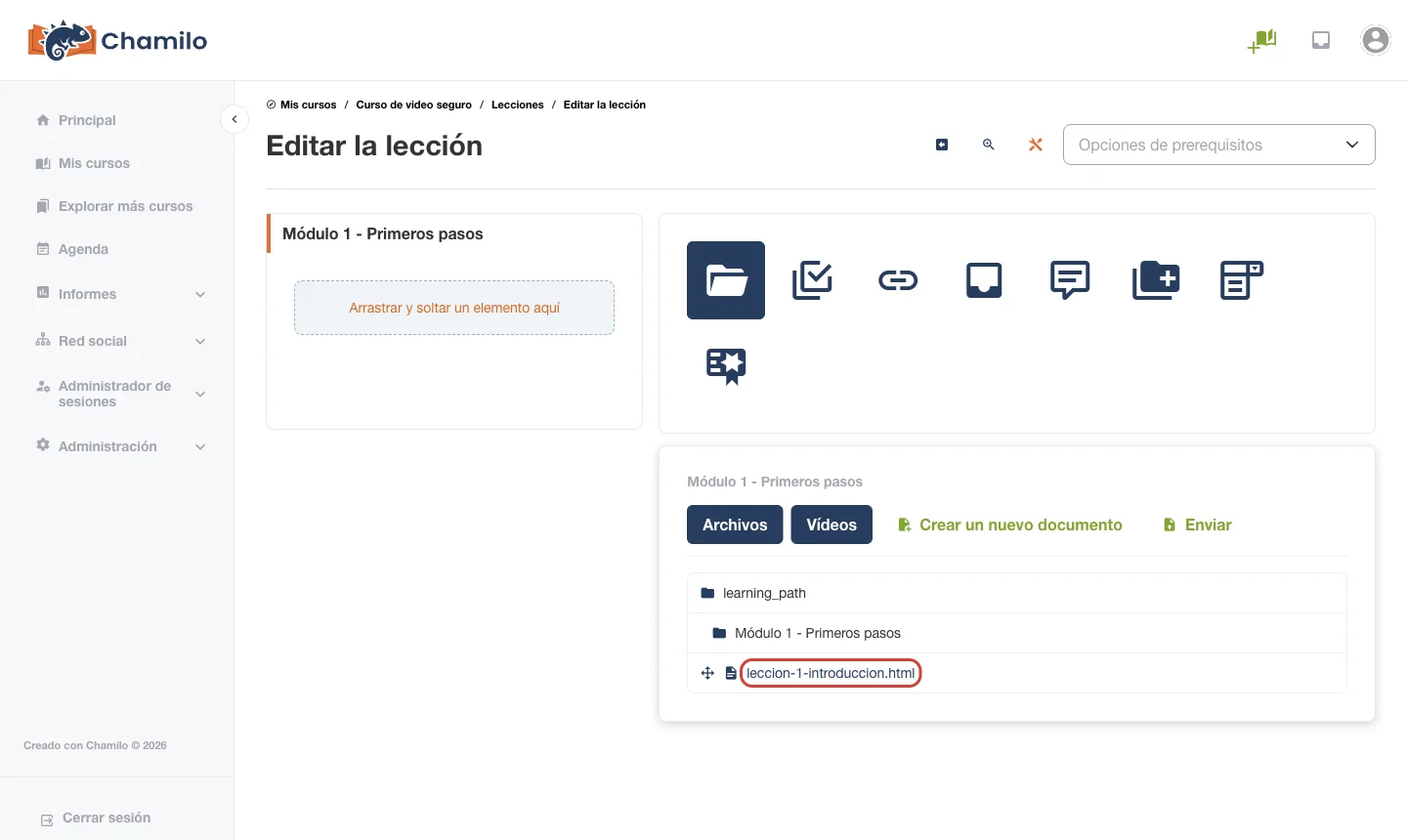Image resolution: width=1407 pixels, height=840 pixels.
Task: Open the user profile avatar menu
Action: (x=1376, y=40)
